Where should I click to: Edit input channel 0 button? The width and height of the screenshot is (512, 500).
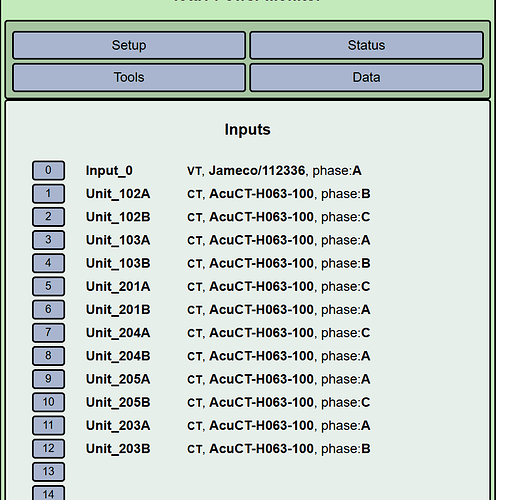click(48, 170)
